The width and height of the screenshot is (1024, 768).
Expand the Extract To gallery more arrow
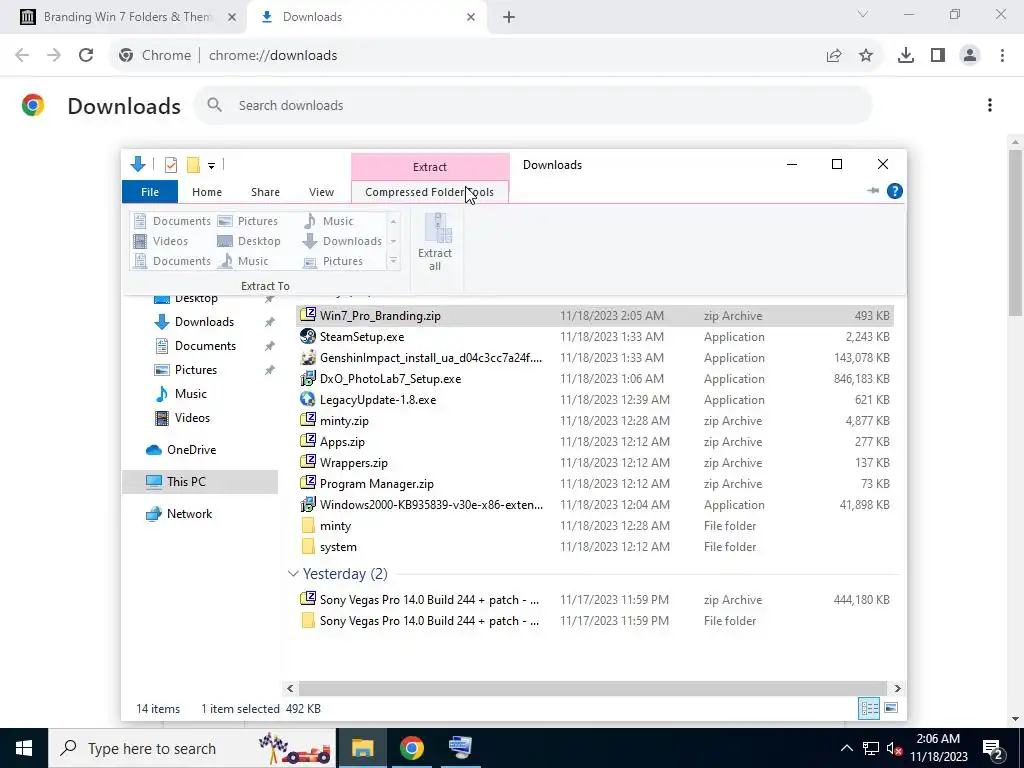(393, 261)
